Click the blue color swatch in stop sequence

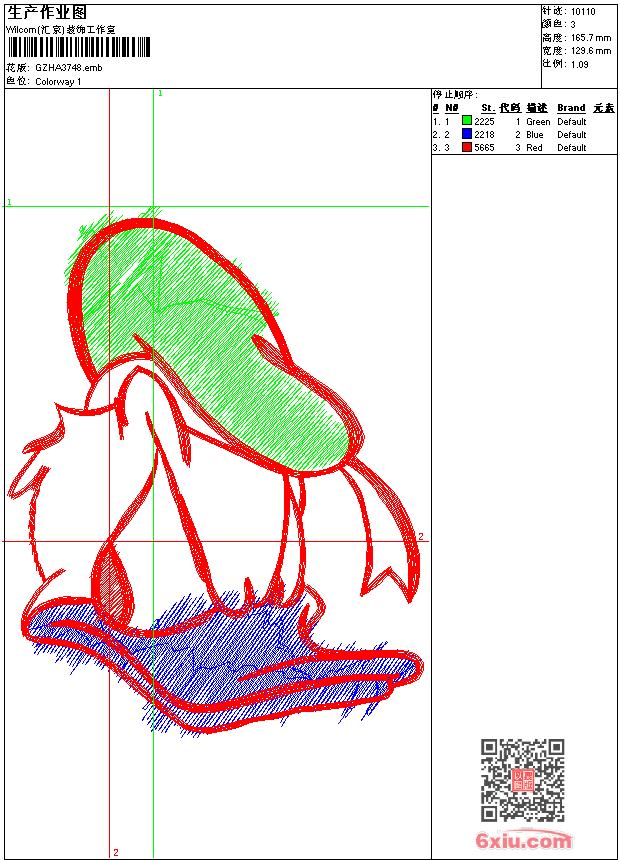(x=467, y=133)
